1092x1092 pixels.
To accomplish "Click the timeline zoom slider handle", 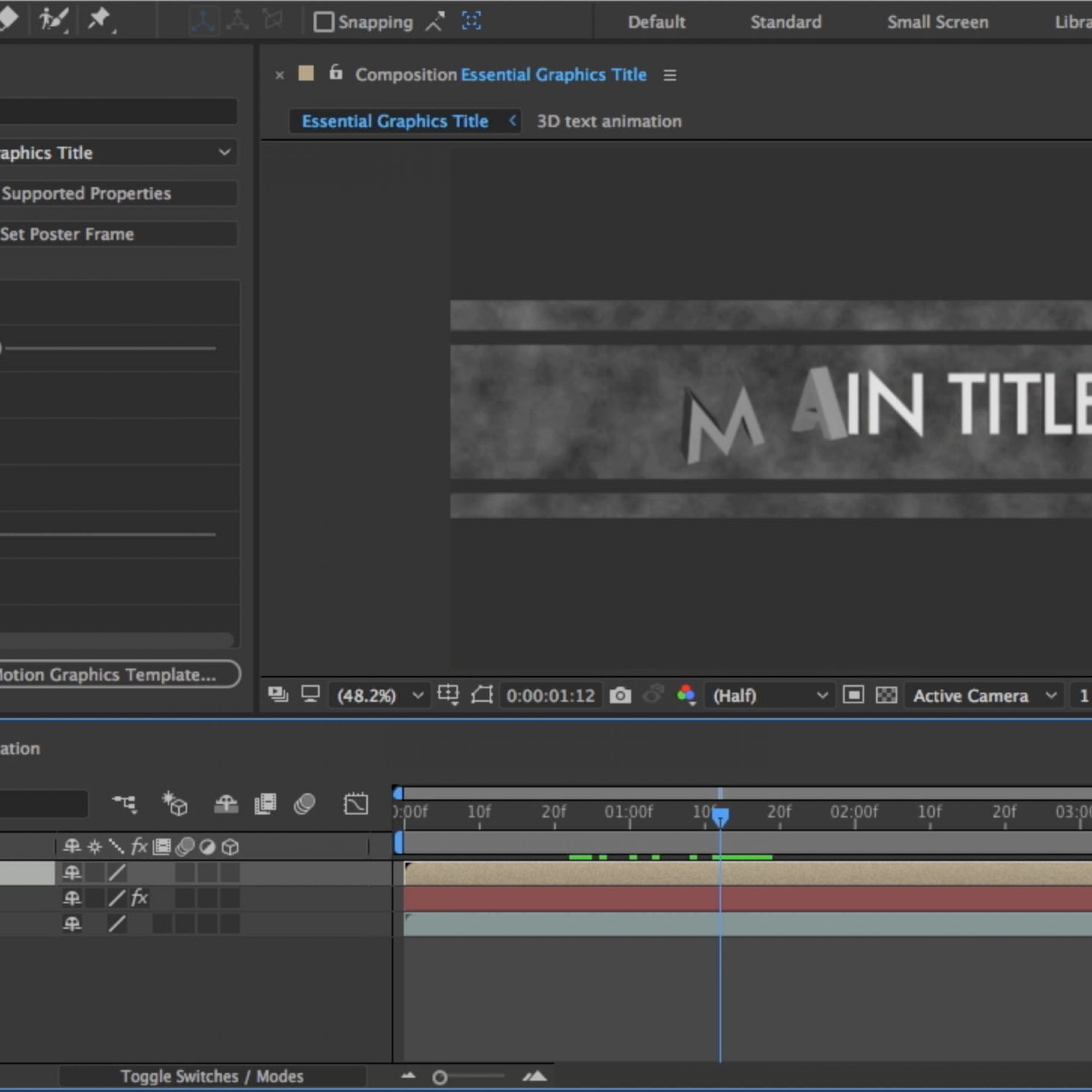I will point(440,1077).
